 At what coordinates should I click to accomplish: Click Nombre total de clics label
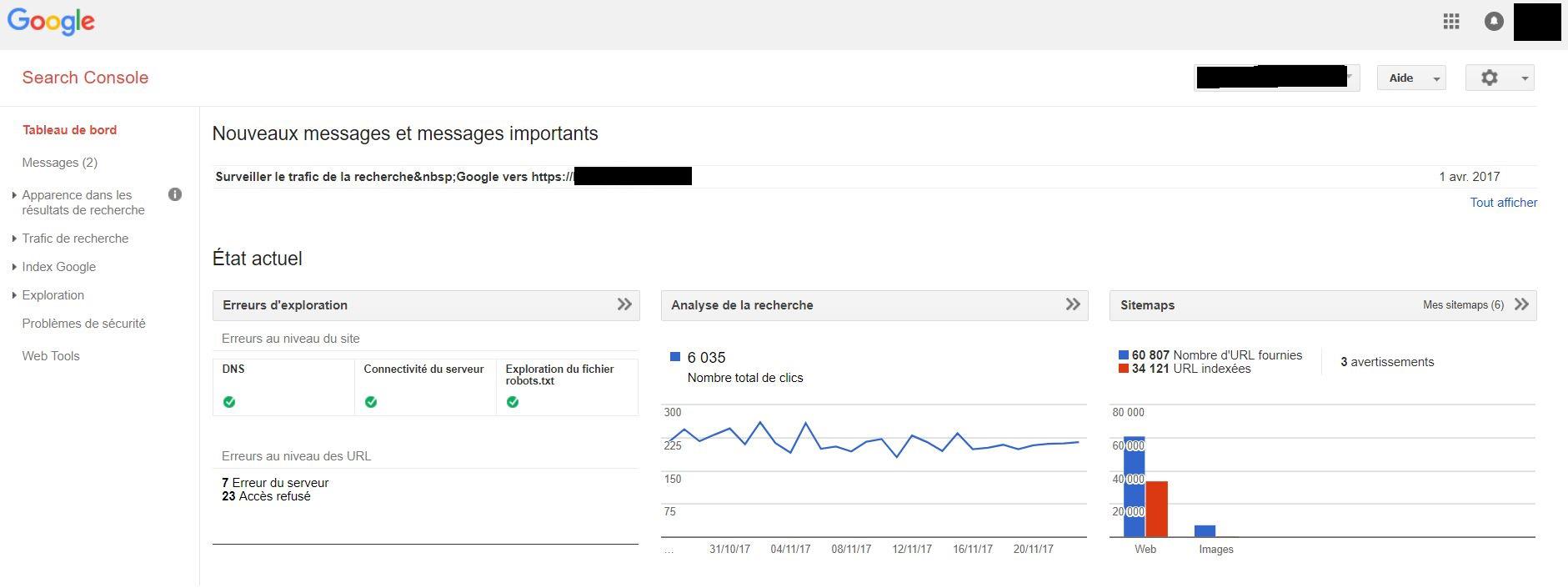(745, 378)
